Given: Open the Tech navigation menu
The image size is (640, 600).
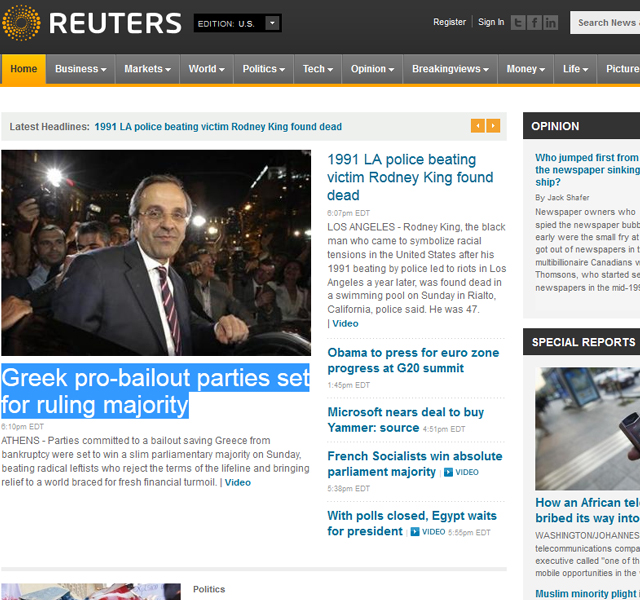Looking at the screenshot, I should (x=318, y=69).
